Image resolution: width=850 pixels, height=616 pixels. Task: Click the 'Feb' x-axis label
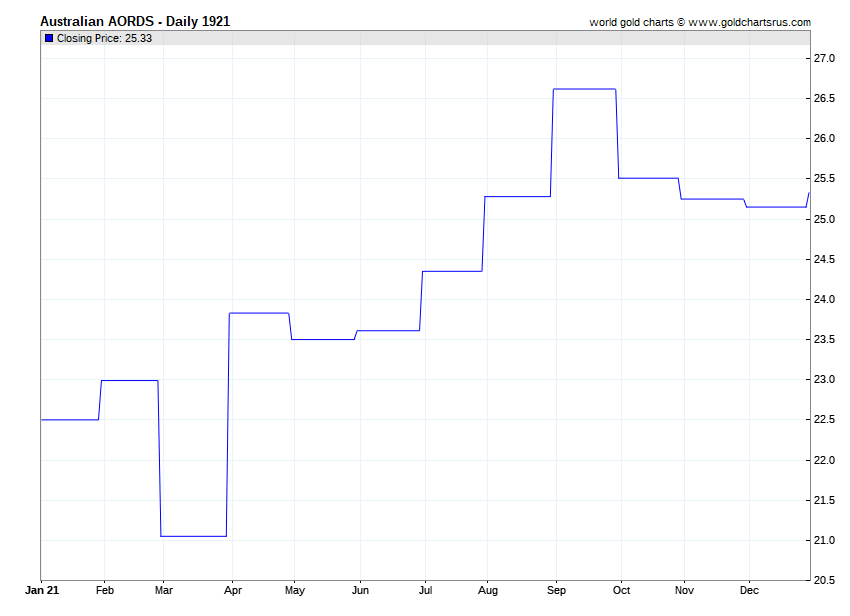[105, 590]
